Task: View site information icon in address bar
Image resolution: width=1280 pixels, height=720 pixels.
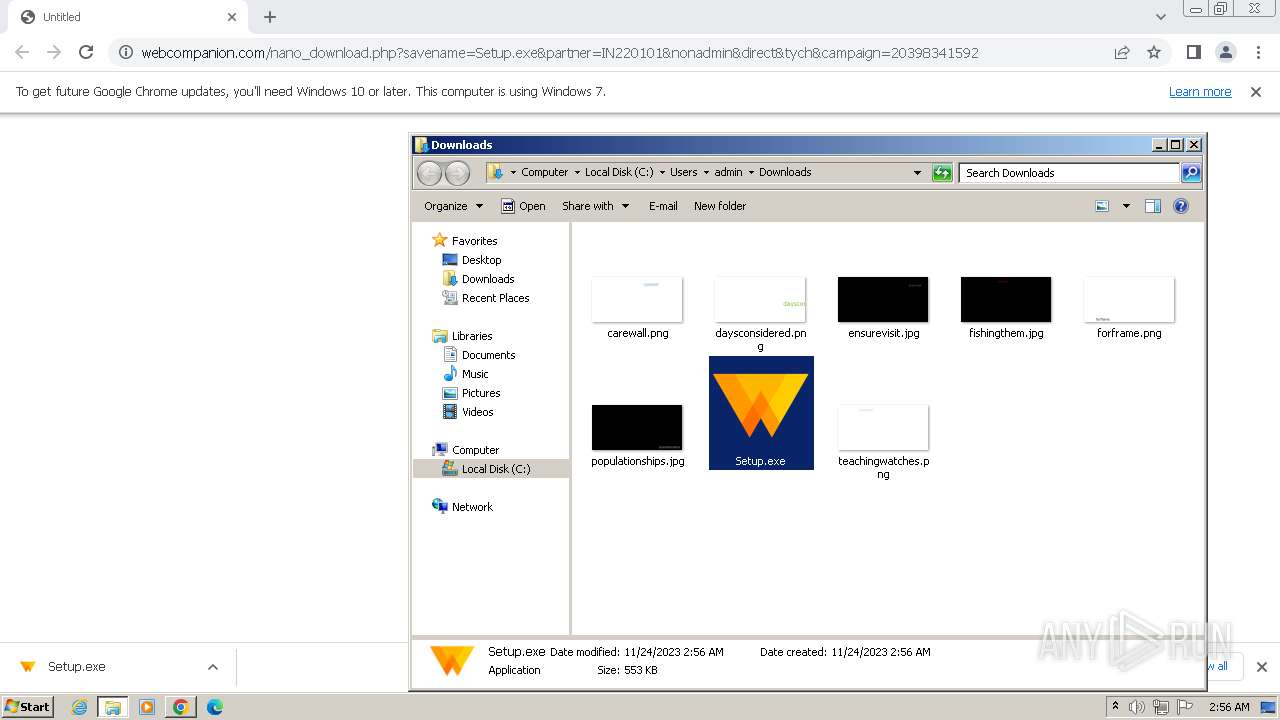Action: (125, 52)
